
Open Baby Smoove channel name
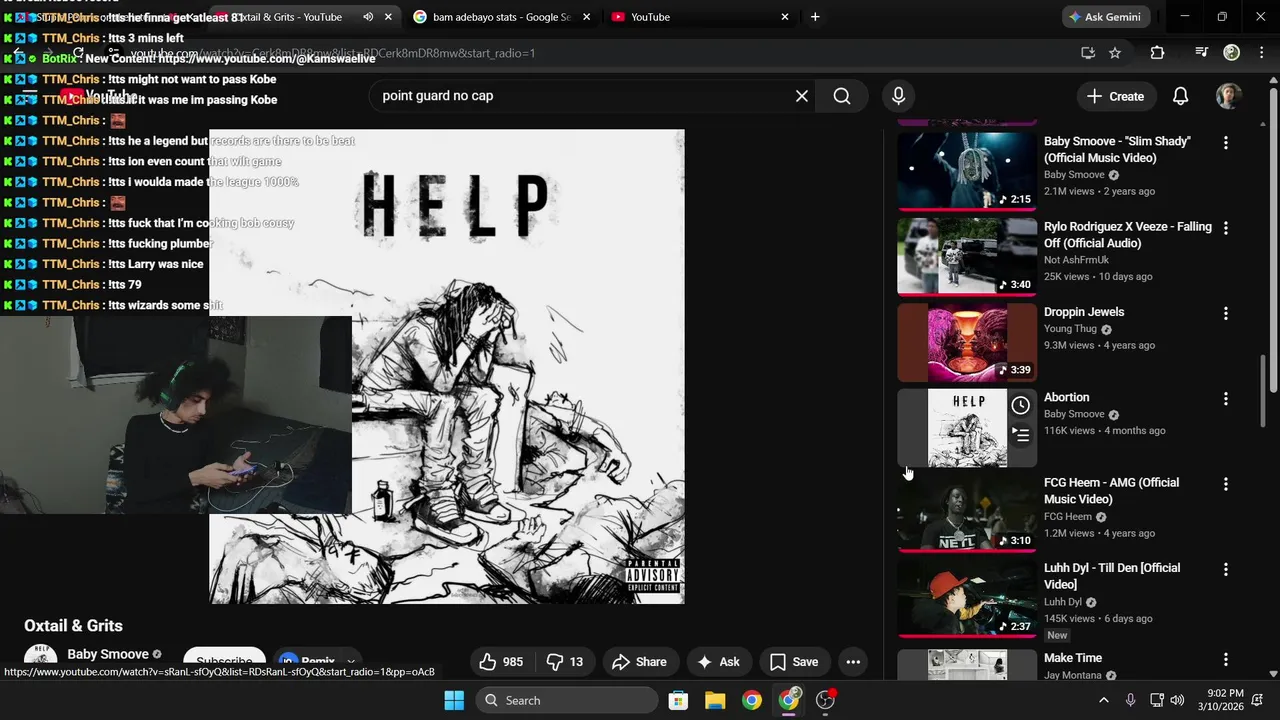tap(108, 655)
